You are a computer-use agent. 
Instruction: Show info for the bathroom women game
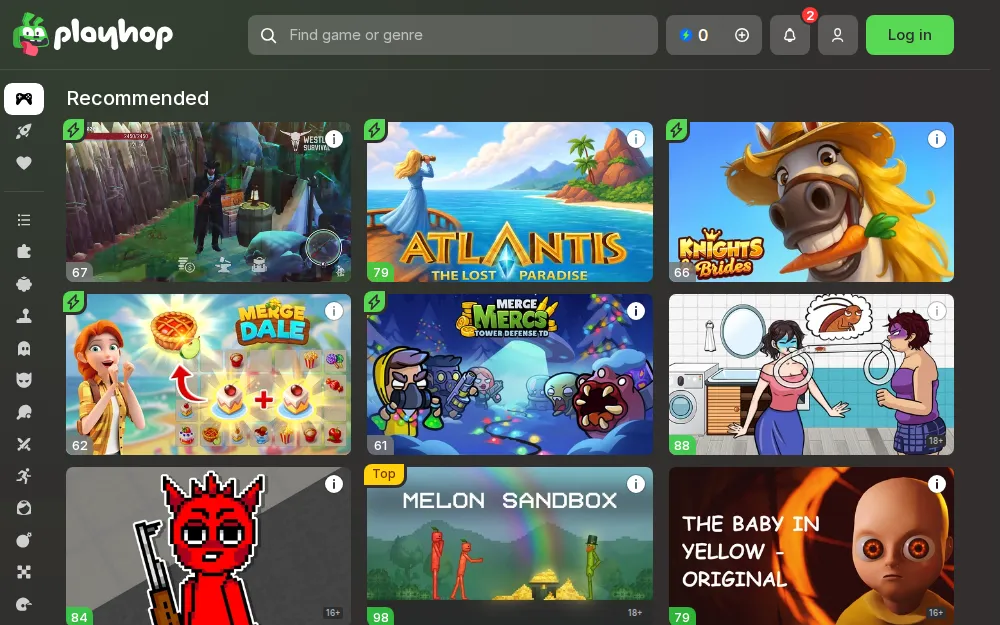click(x=936, y=311)
